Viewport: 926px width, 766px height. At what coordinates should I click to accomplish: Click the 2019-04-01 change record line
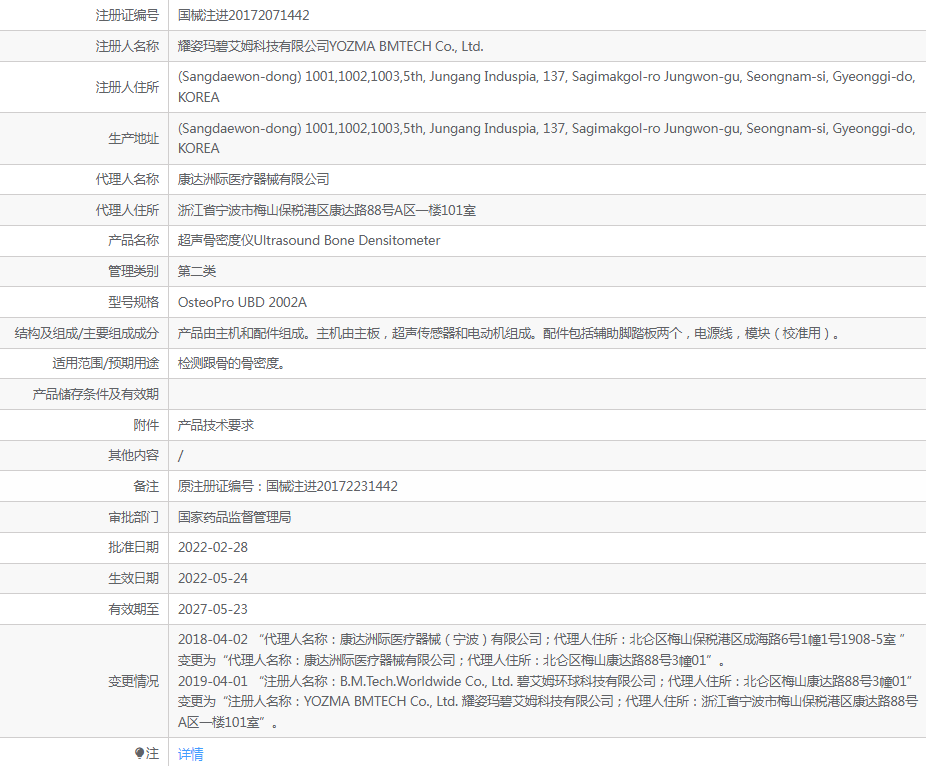[x=545, y=681]
